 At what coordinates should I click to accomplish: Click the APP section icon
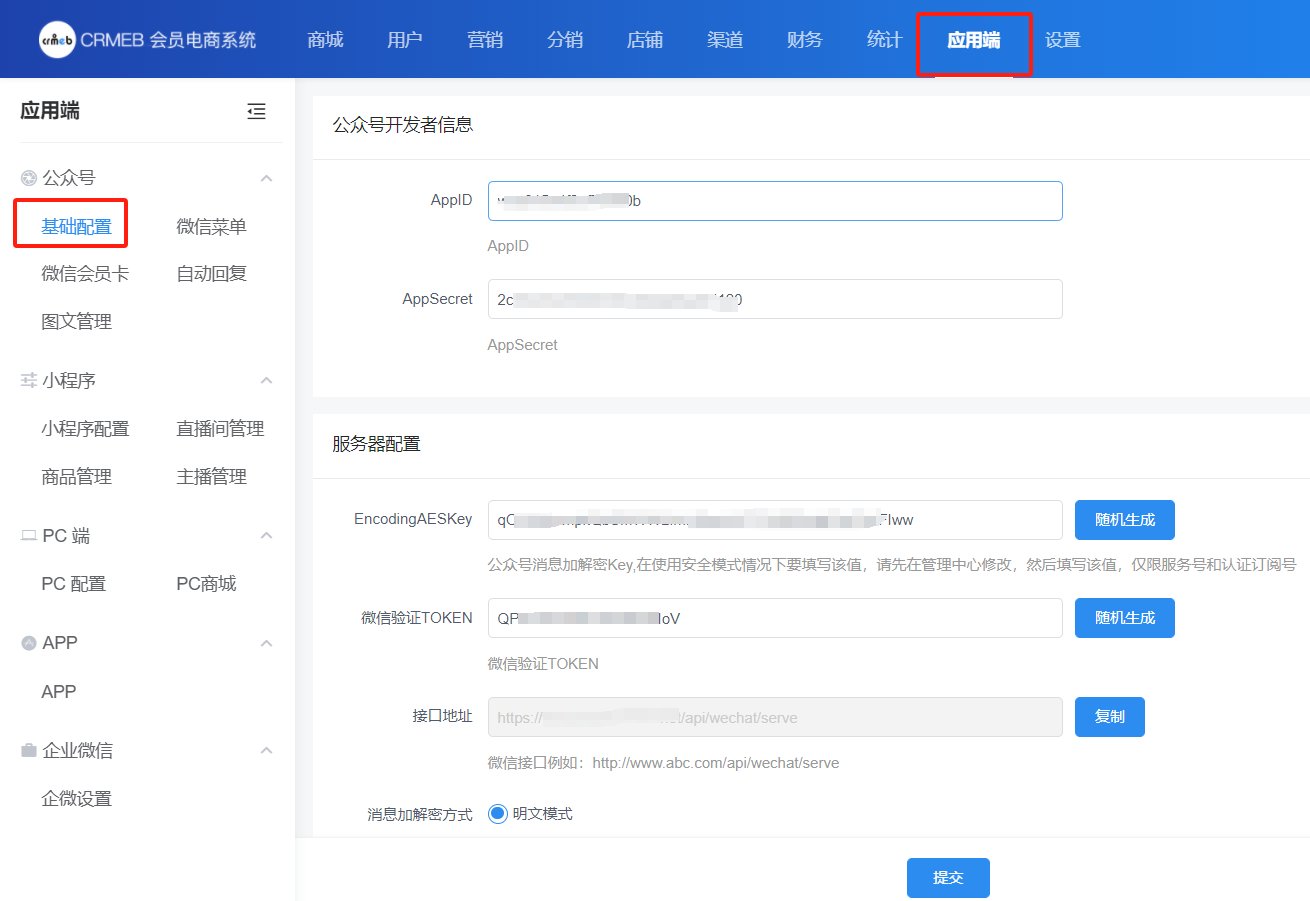[29, 643]
